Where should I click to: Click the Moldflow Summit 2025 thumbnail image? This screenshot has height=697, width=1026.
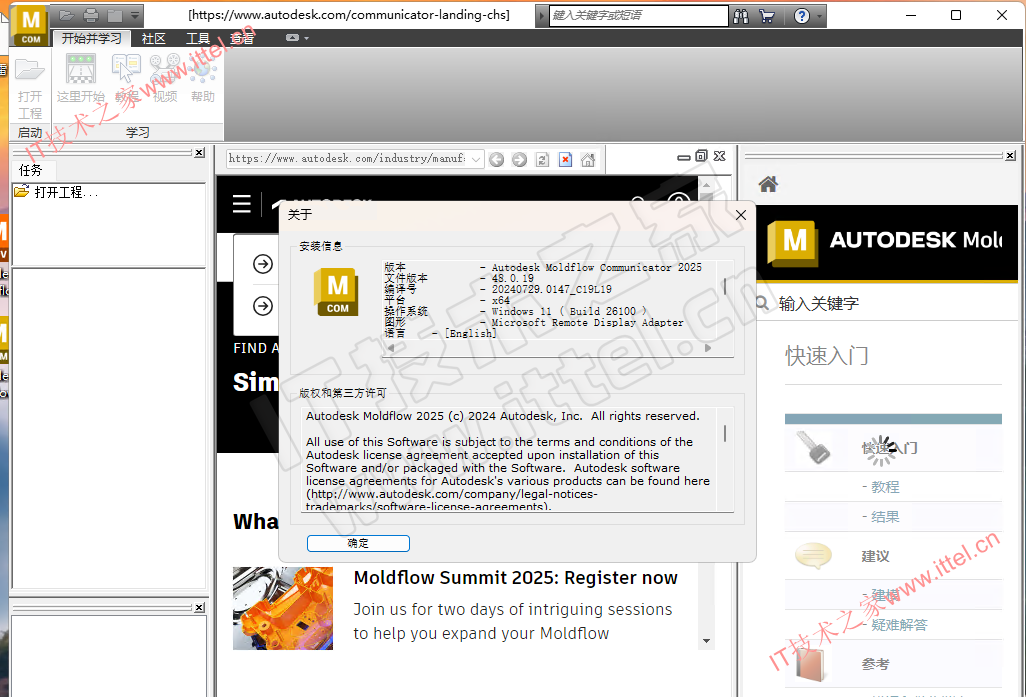pos(283,608)
